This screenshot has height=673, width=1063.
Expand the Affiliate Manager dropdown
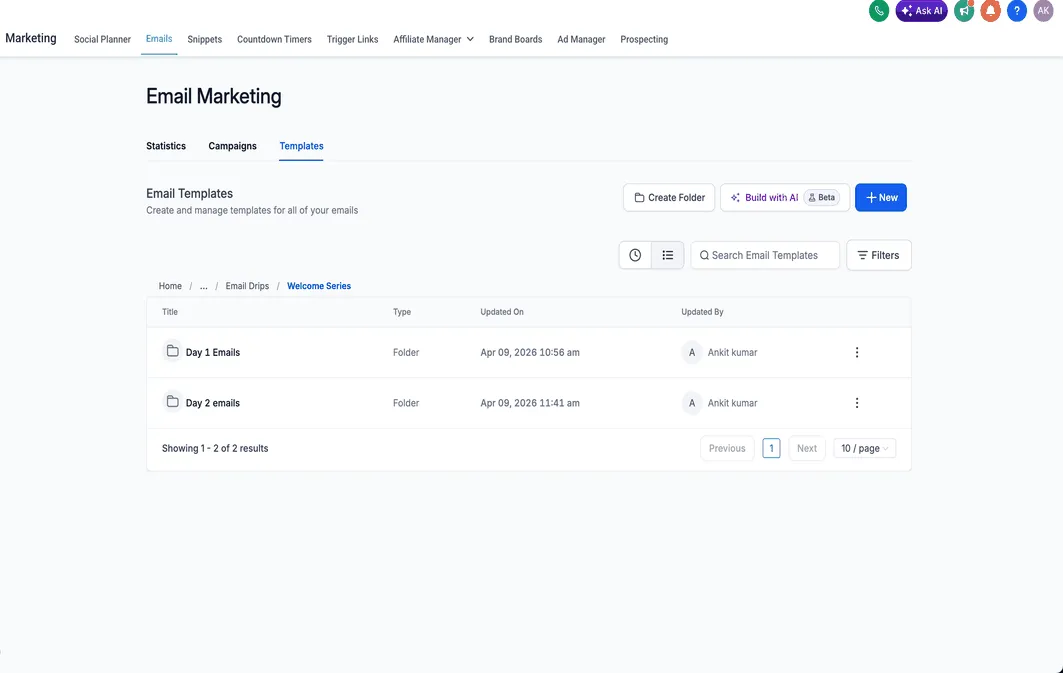click(x=433, y=39)
